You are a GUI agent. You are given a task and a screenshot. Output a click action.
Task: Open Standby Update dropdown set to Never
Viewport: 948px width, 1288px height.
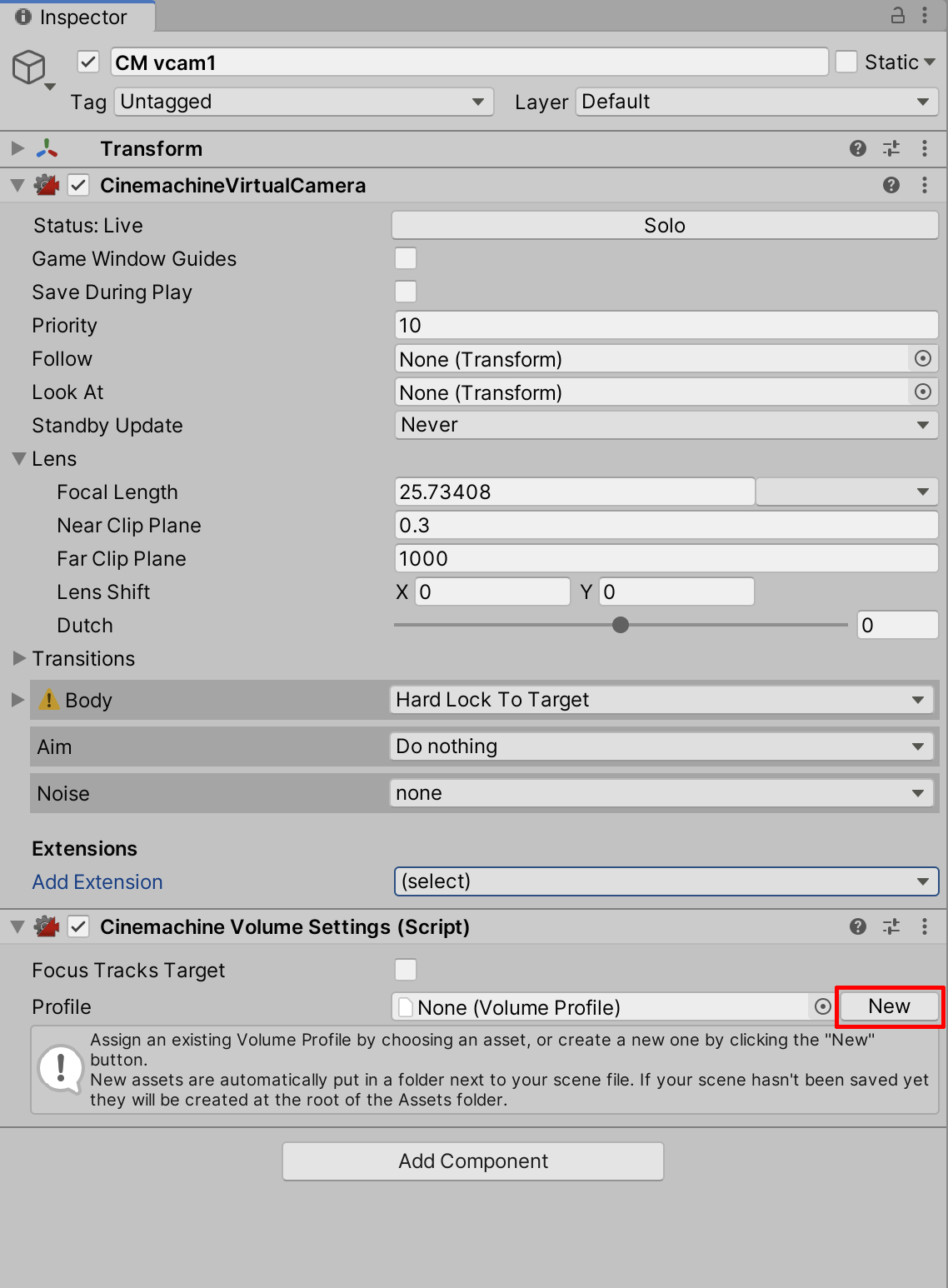pos(666,425)
